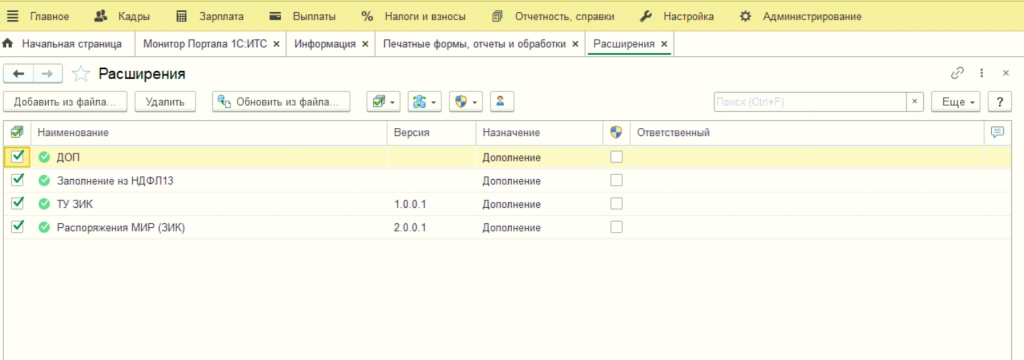Viewport: 1024px width, 360px height.
Task: Open help with the question mark button
Action: [x=999, y=102]
